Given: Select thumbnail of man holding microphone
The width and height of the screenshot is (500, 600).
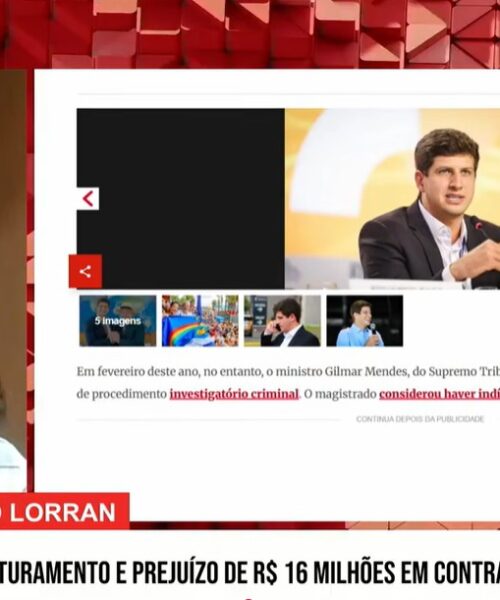Looking at the screenshot, I should pos(365,321).
